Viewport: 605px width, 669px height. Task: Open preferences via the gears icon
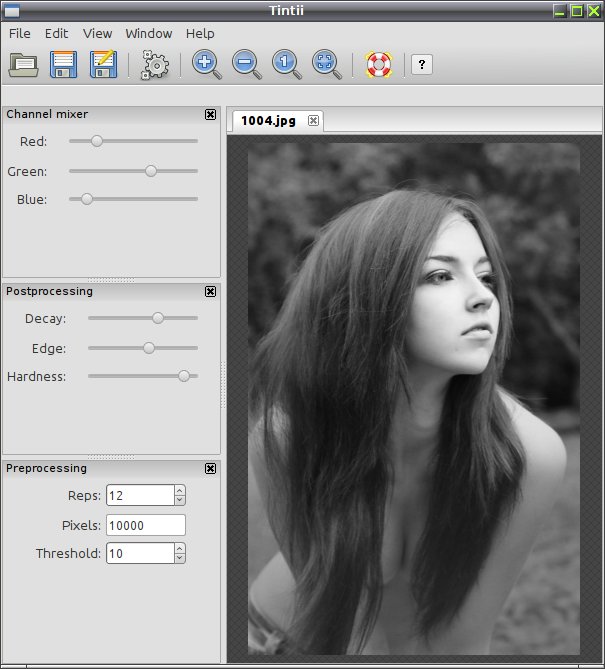(x=154, y=65)
